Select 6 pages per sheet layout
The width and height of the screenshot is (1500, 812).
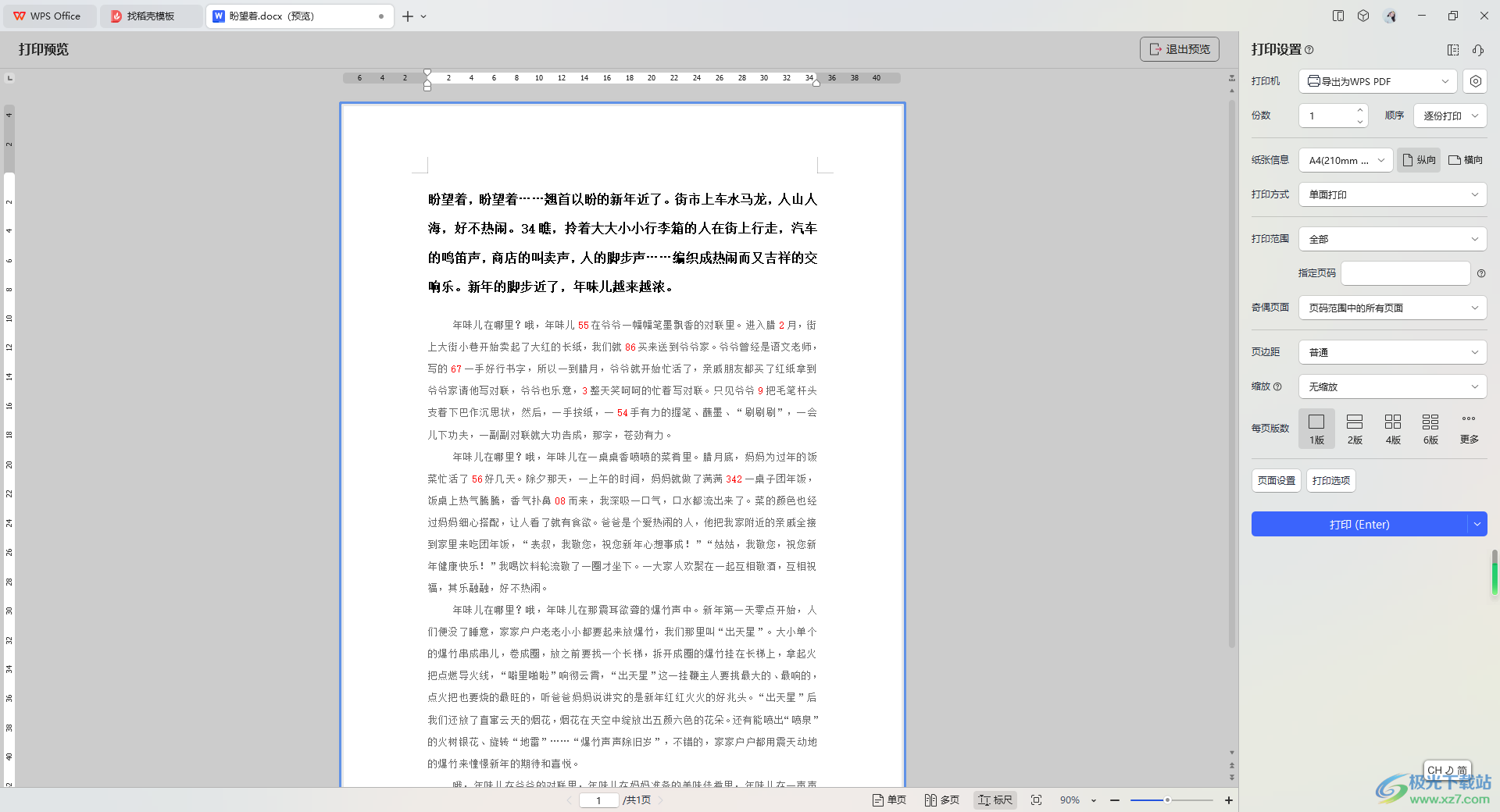1430,429
